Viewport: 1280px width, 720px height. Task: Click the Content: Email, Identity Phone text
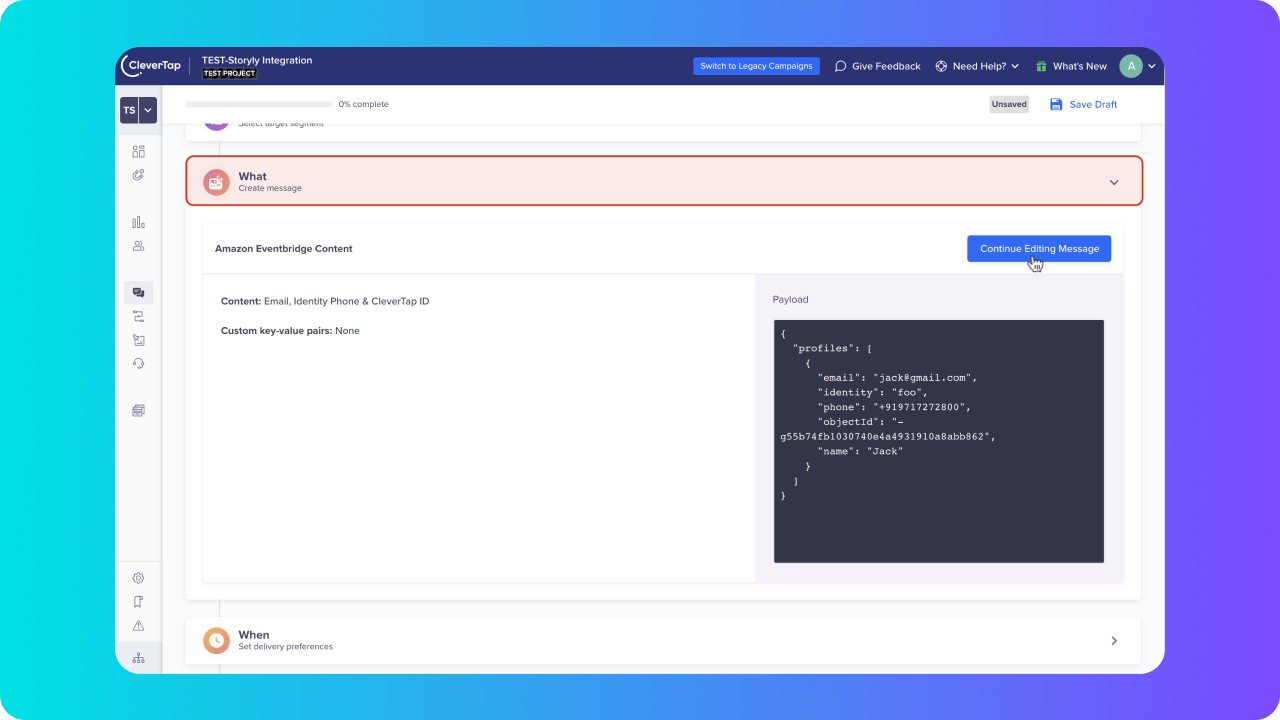(x=325, y=301)
